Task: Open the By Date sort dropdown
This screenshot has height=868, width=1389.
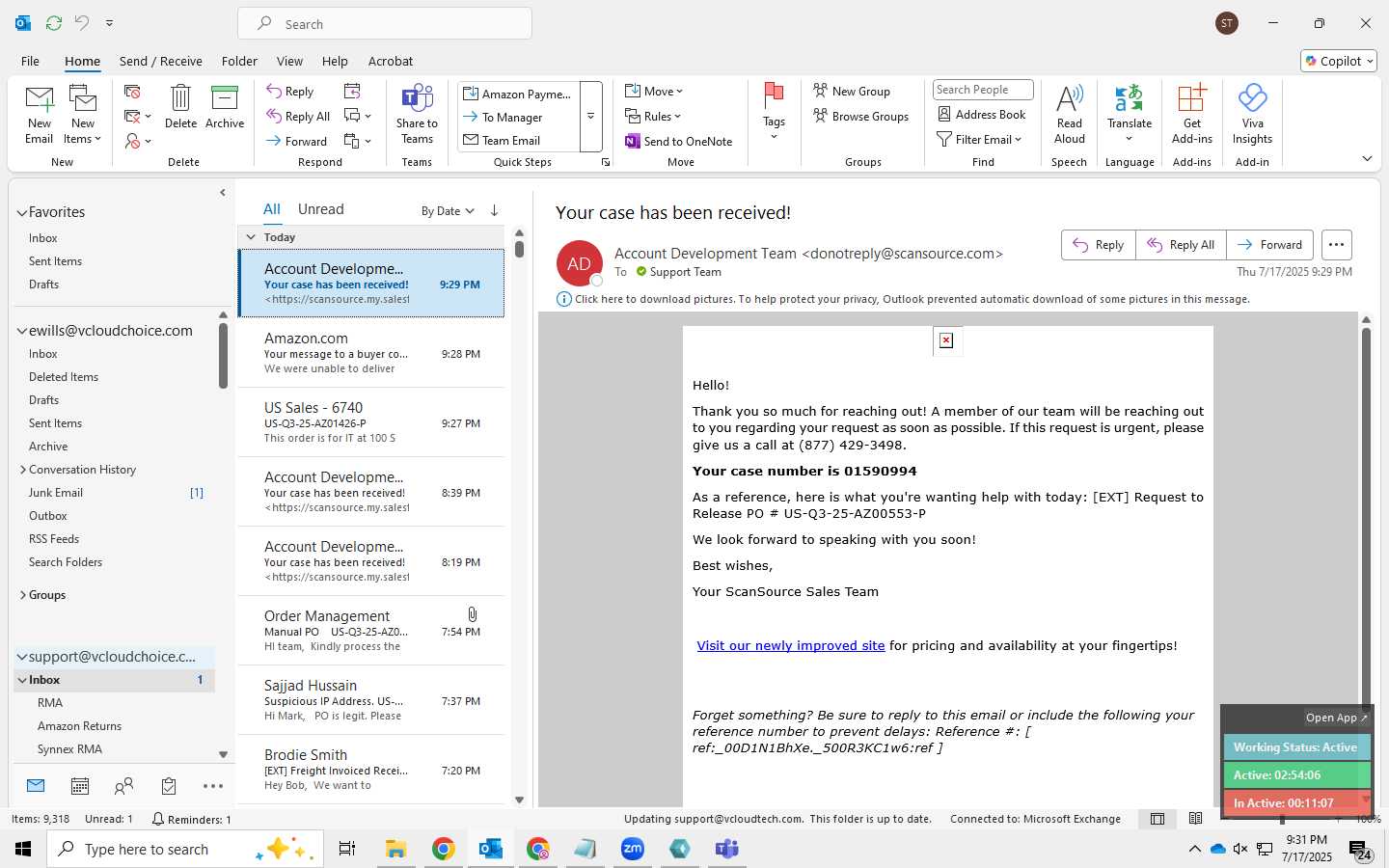Action: (448, 211)
